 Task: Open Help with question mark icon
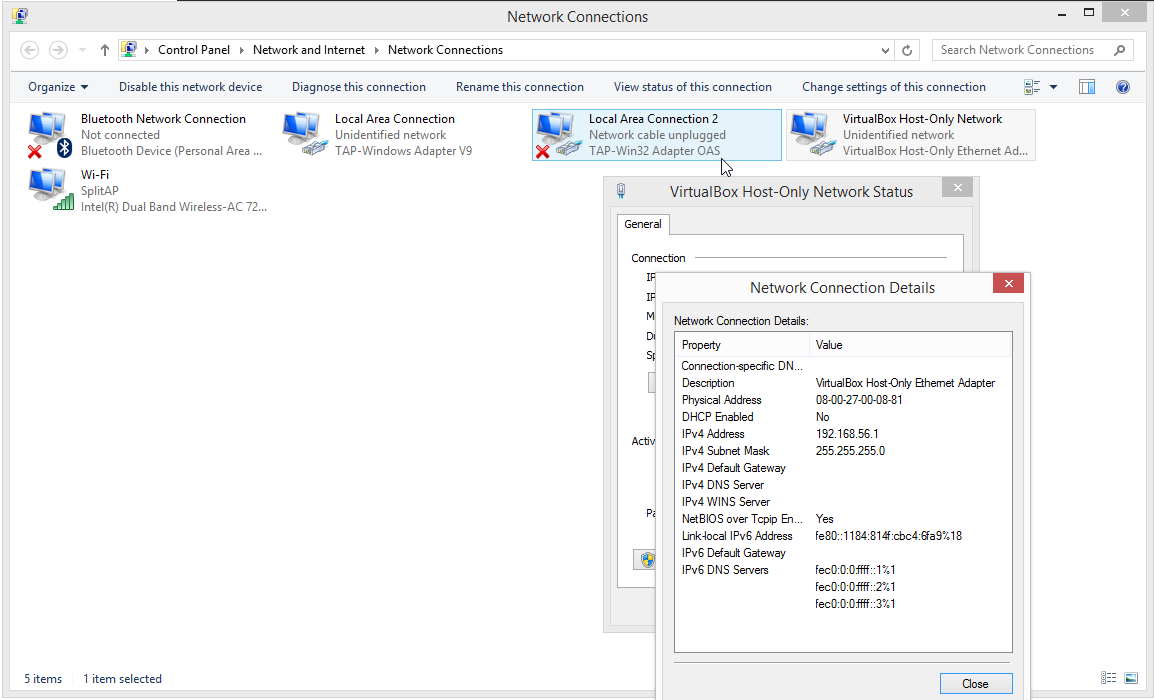click(1123, 87)
